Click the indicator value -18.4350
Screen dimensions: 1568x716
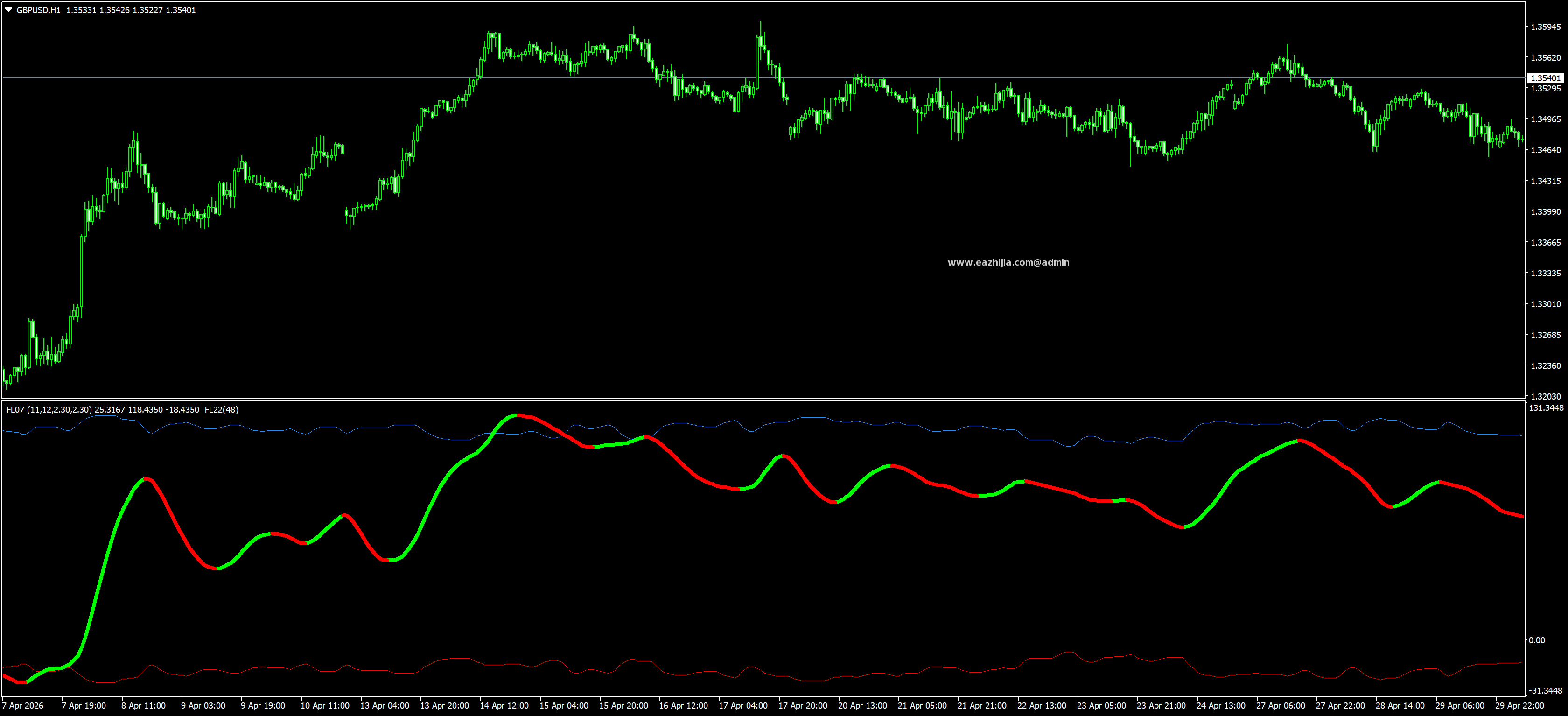[182, 410]
